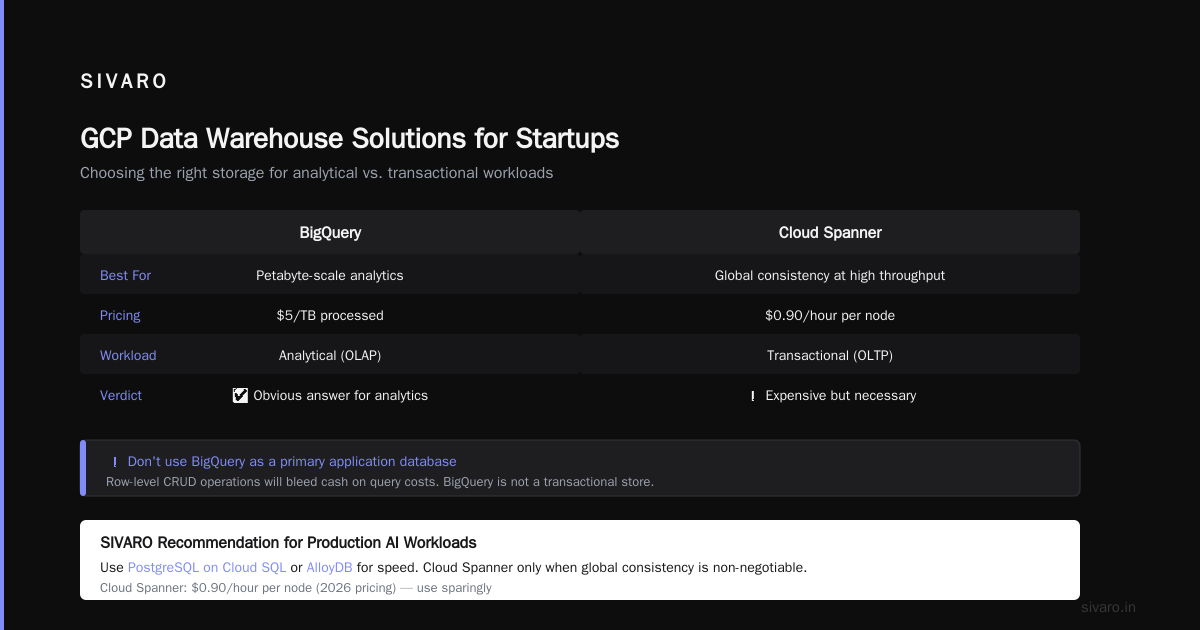The height and width of the screenshot is (630, 1200).
Task: Click the Cloud Spanner column header
Action: [x=830, y=232]
